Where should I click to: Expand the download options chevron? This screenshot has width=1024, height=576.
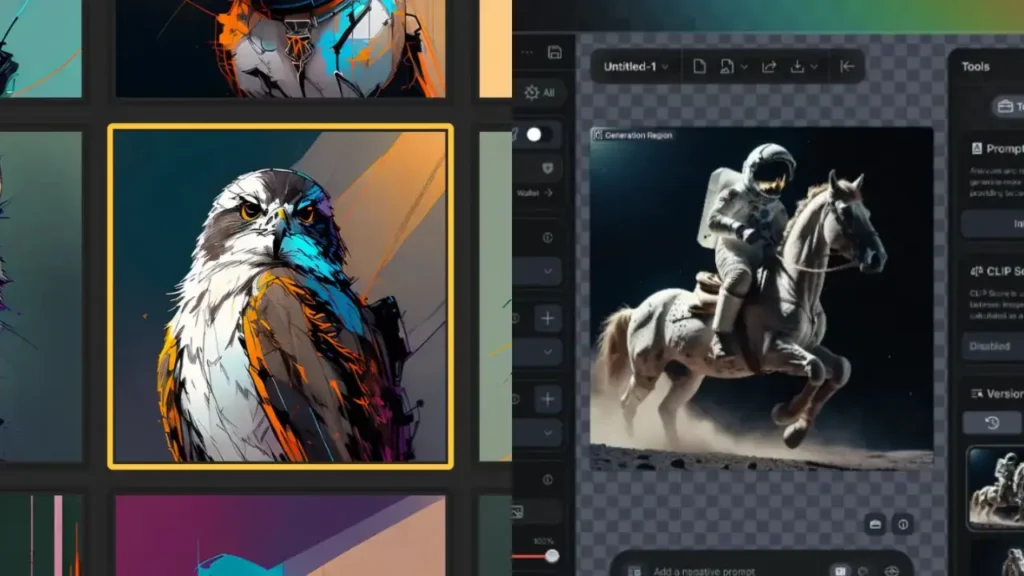pos(815,66)
